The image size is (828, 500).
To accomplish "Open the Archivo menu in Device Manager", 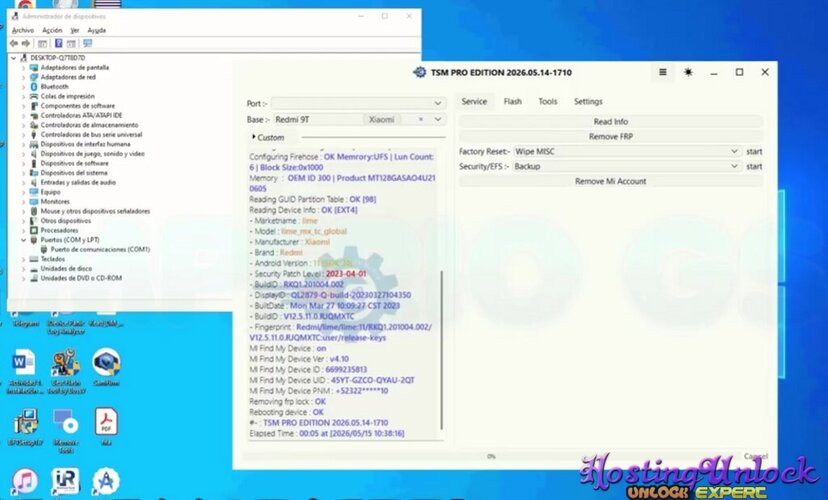I will pos(23,31).
